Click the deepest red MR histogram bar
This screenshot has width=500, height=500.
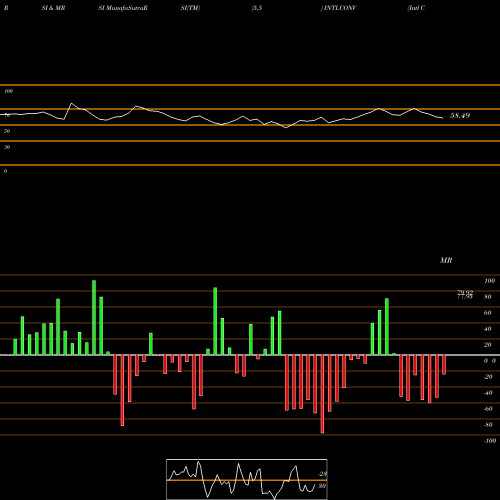[x=322, y=394]
